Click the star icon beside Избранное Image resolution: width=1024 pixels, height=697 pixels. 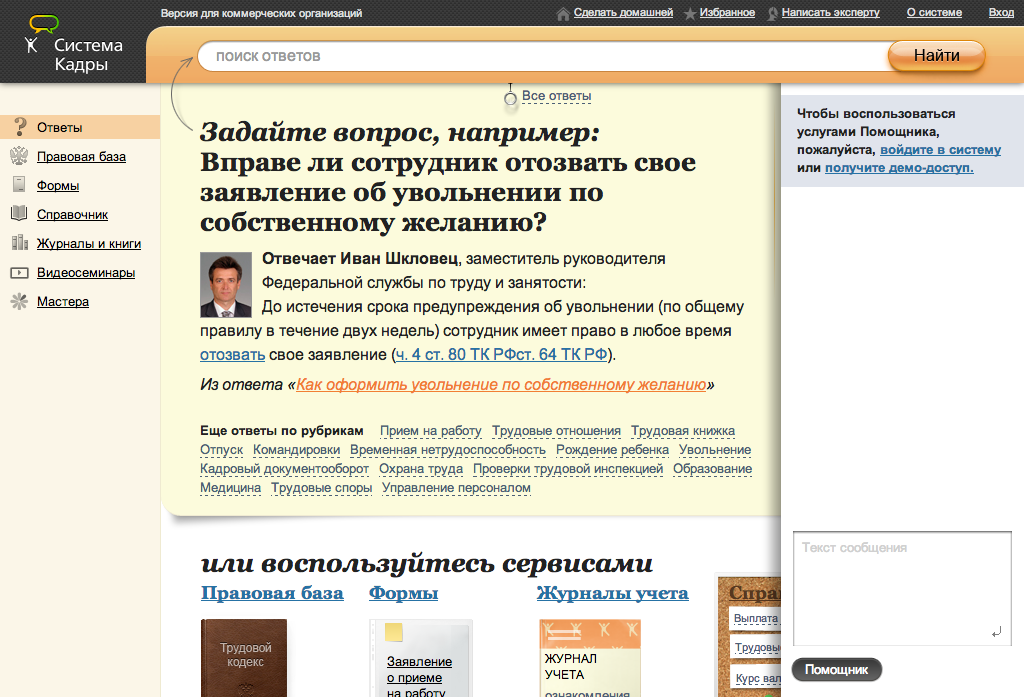(691, 14)
